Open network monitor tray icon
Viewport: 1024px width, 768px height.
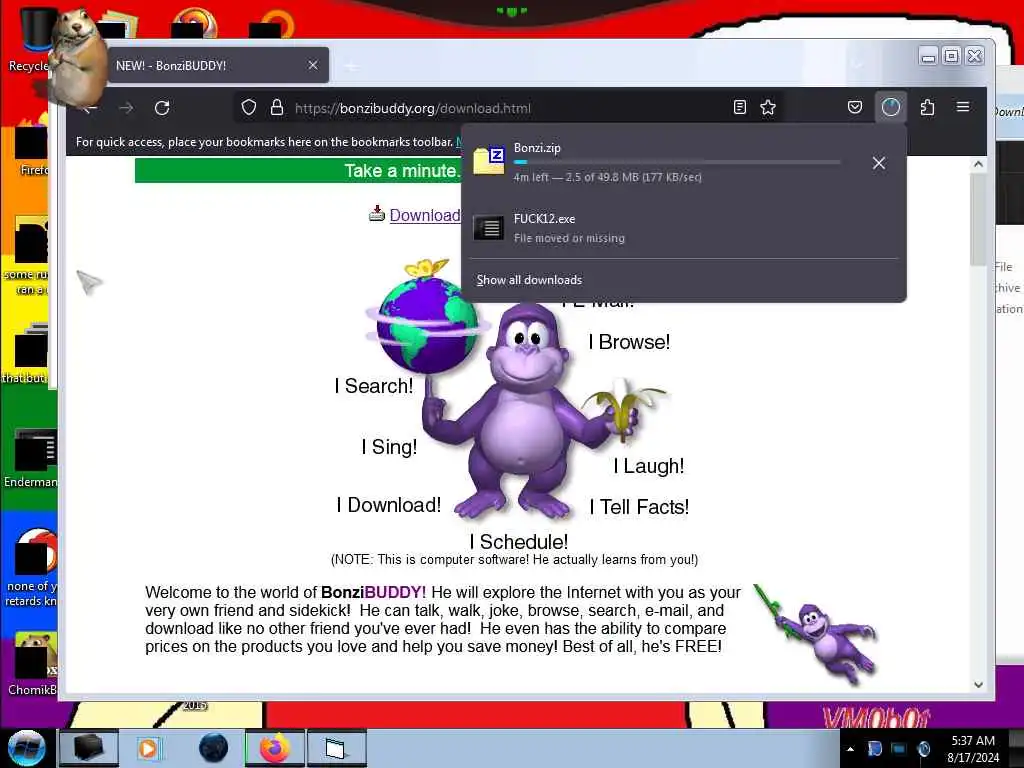(x=899, y=748)
